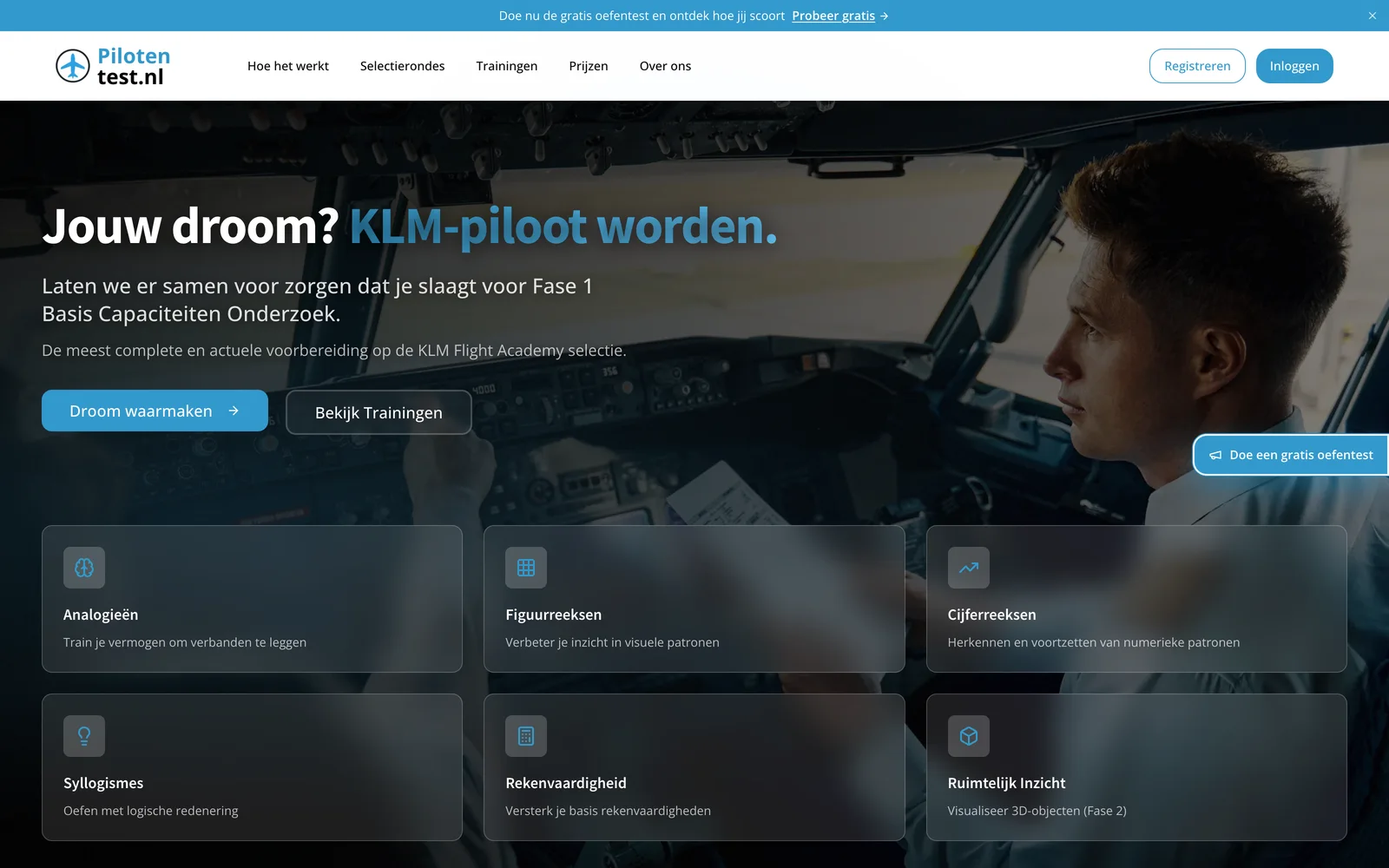Screen dimensions: 1389x868
Task: Follow the Probeer gratis link
Action: click(x=833, y=16)
